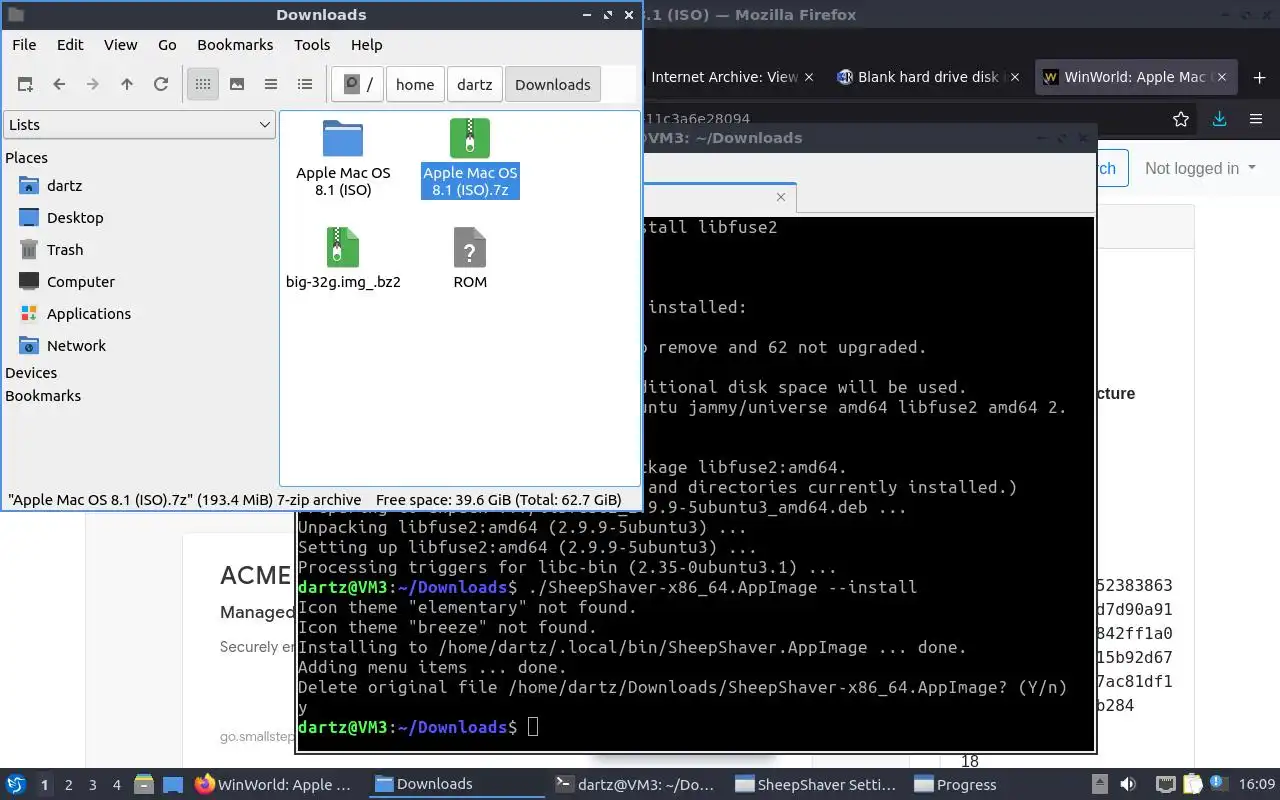Go to home path button
The image size is (1280, 800).
415,84
